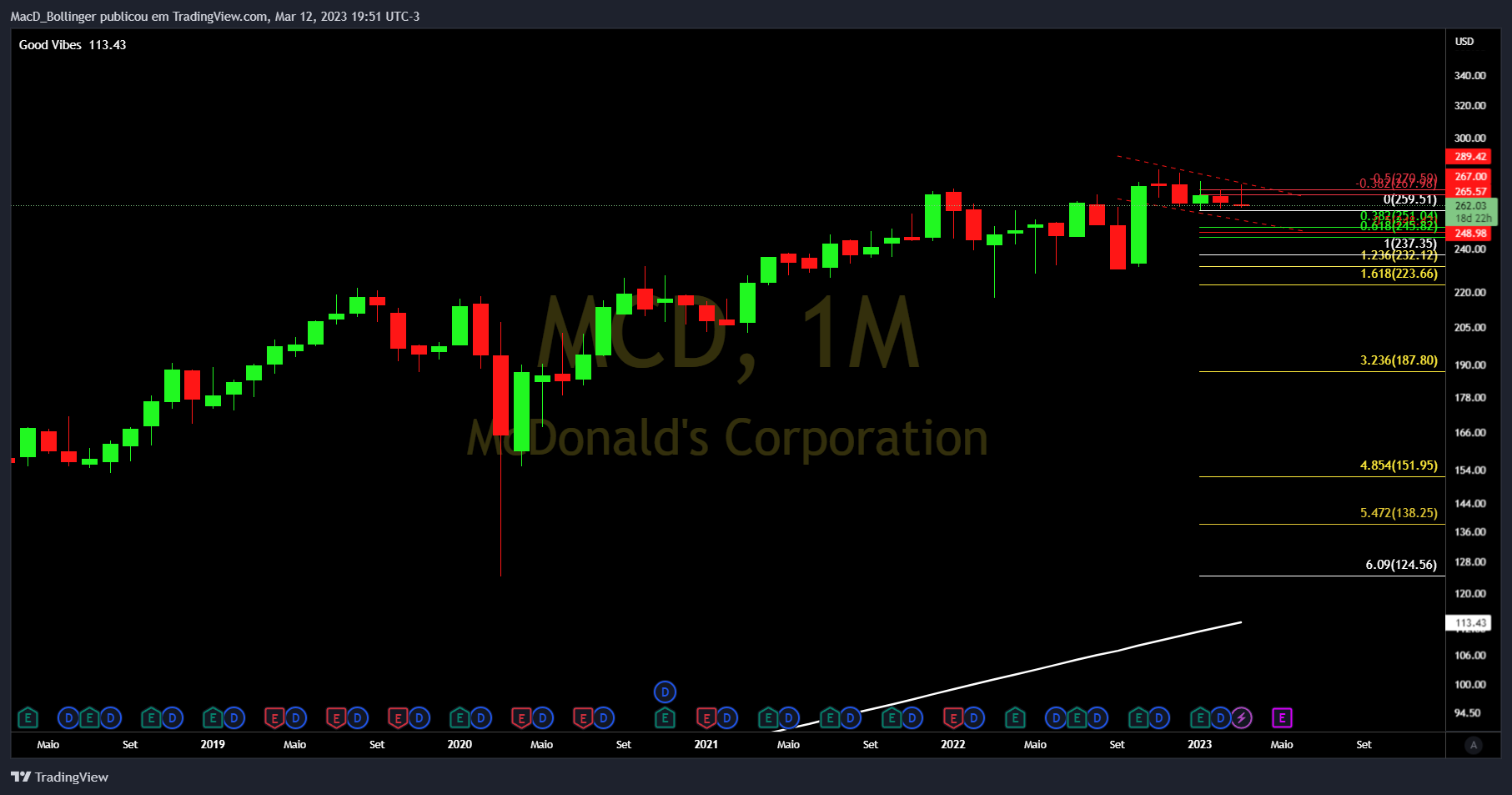The image size is (1512, 795).
Task: Click the 3.236(187.80) Fibonacci level label
Action: pos(1399,360)
